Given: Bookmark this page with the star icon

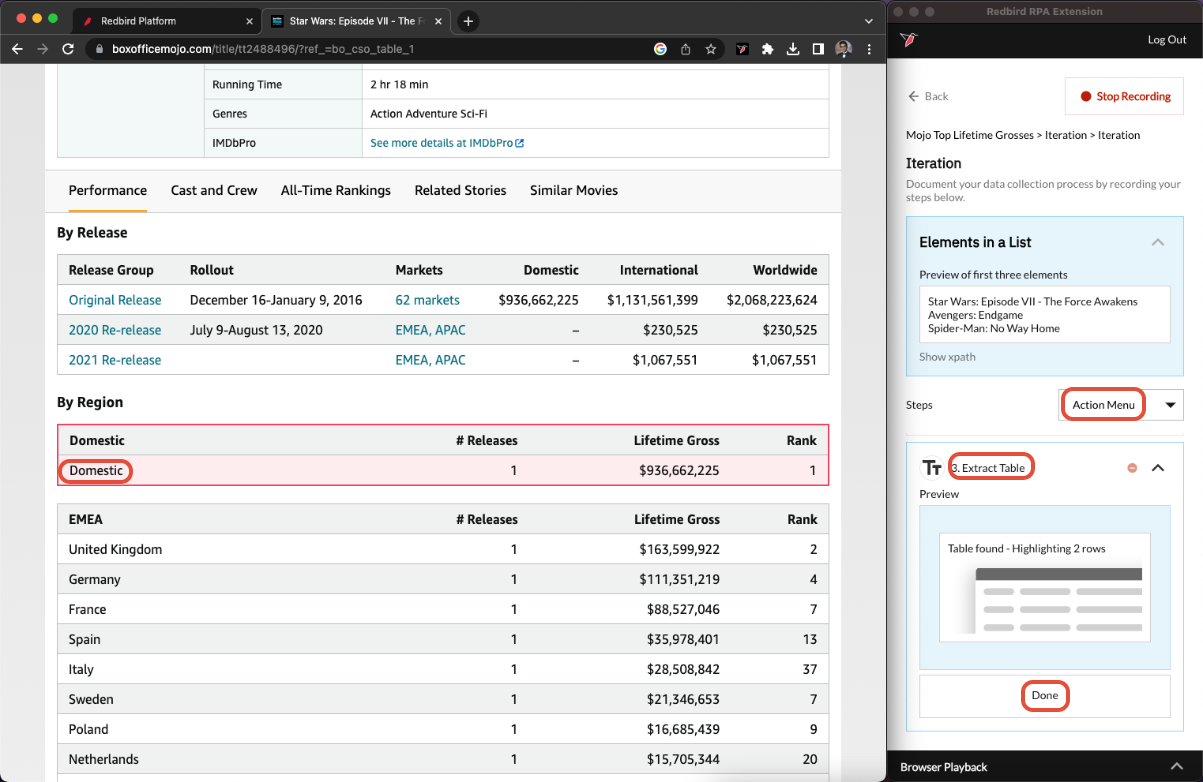Looking at the screenshot, I should pos(711,48).
